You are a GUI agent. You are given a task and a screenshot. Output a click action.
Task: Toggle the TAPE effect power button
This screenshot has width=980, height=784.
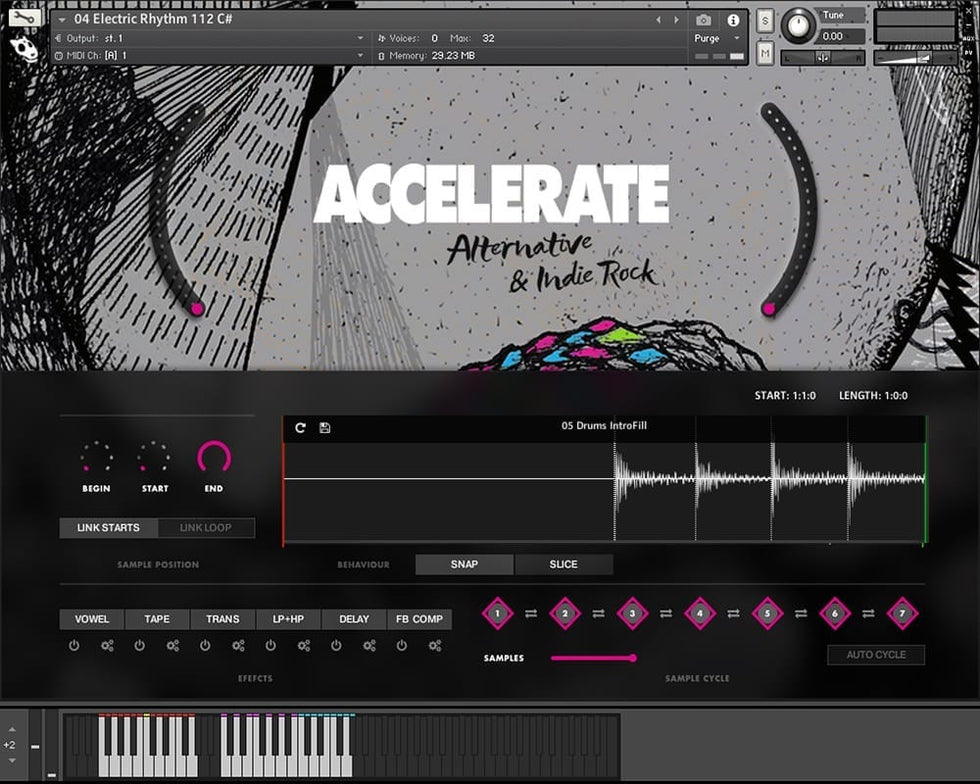tap(140, 646)
